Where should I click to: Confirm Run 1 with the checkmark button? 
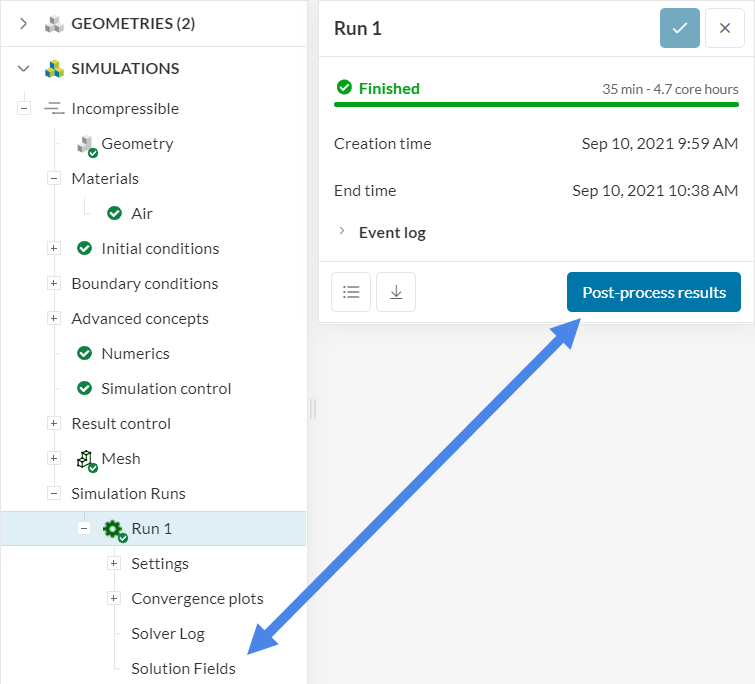click(x=680, y=28)
